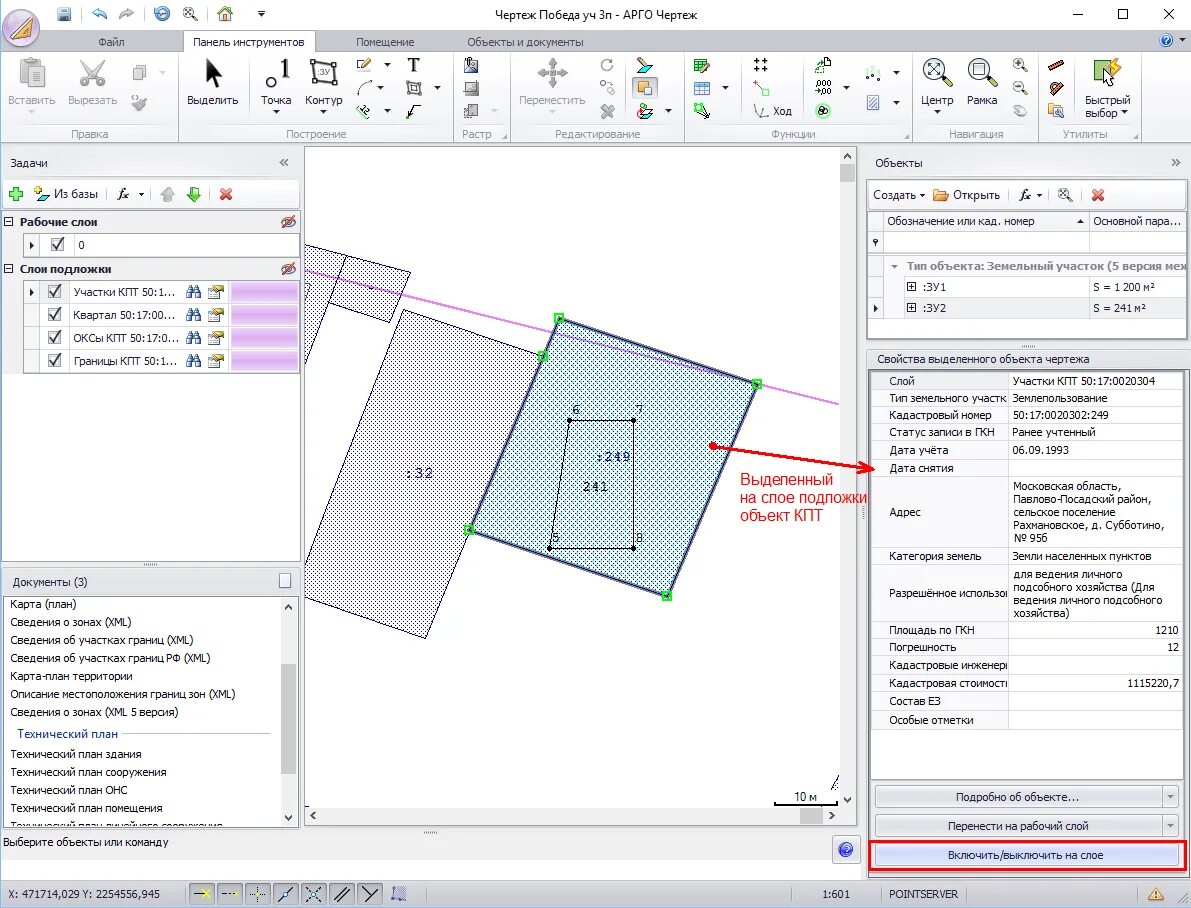Click the find-on-drawing icon in Объекты toolbar
1191x908 pixels.
click(1065, 195)
